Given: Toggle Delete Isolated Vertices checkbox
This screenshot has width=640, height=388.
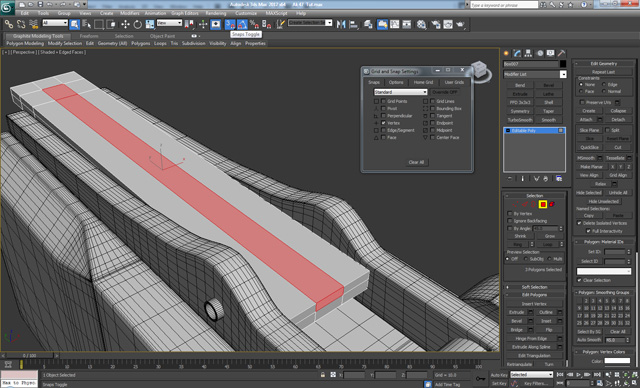Looking at the screenshot, I should [x=579, y=223].
